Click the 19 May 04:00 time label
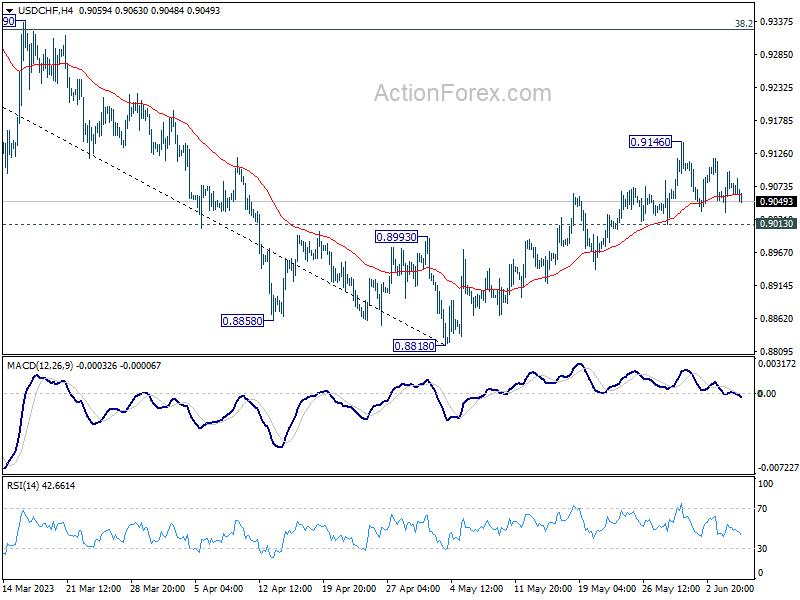This screenshot has height=600, width=800. [x=607, y=589]
